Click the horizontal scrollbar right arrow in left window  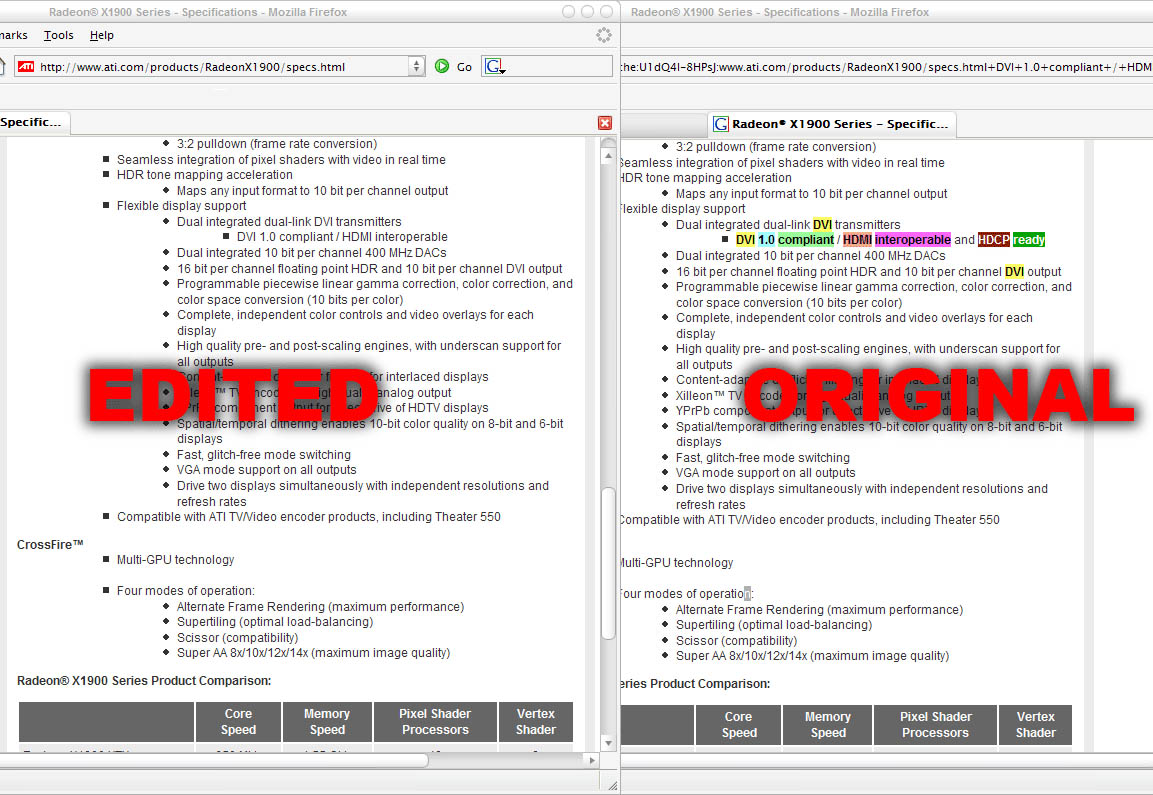pos(593,760)
